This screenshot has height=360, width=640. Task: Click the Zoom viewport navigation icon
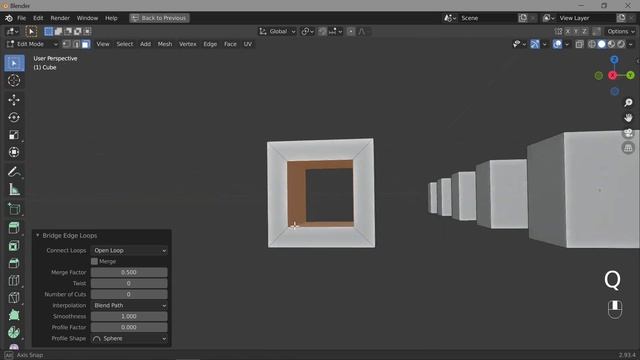(x=628, y=102)
